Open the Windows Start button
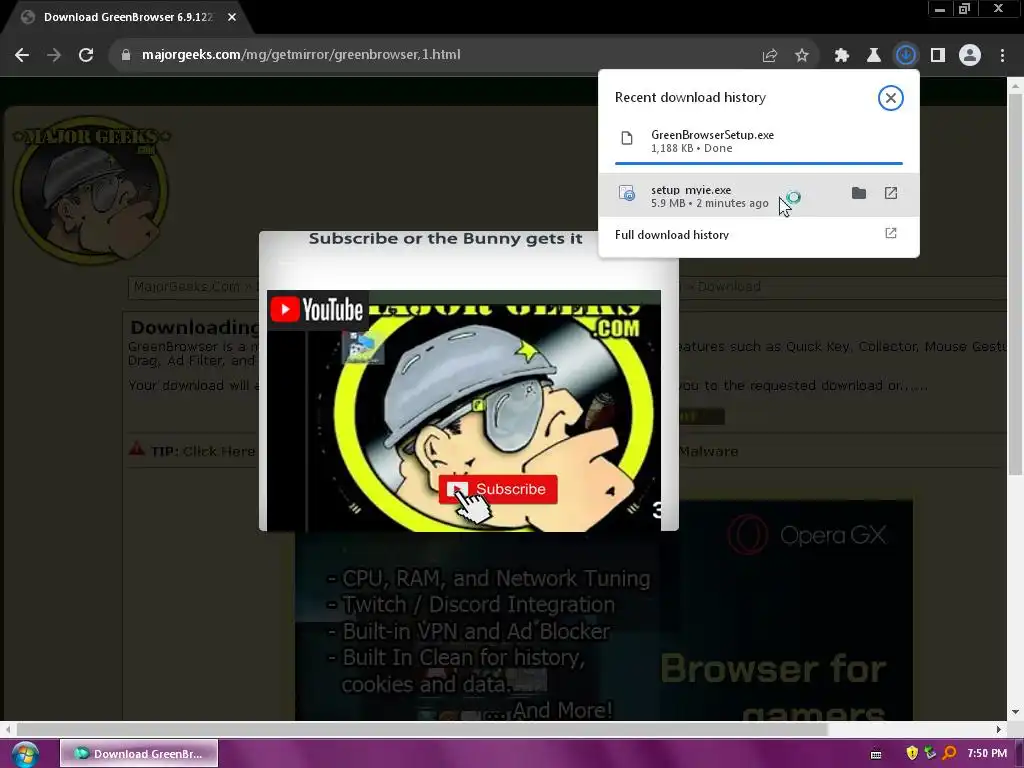1024x768 pixels. tap(25, 754)
